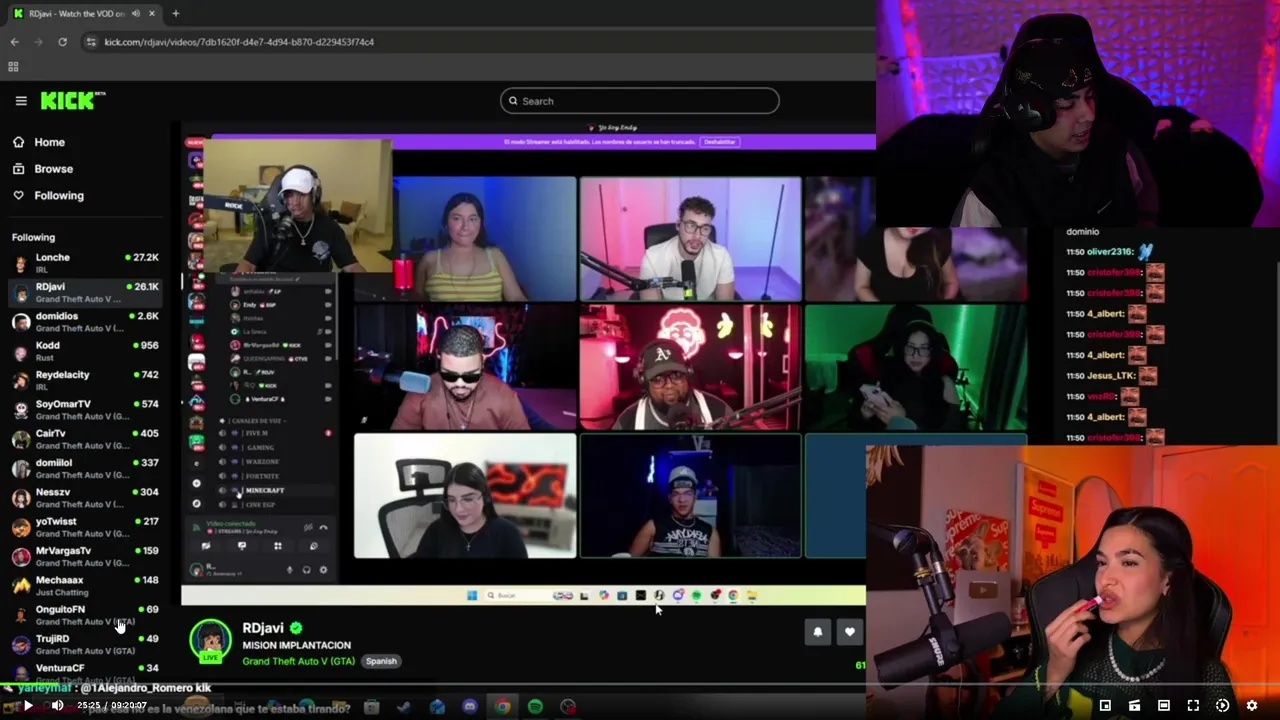Toggle Discord noise suppression icon
Viewport: 1280px width, 720px height.
tap(308, 527)
